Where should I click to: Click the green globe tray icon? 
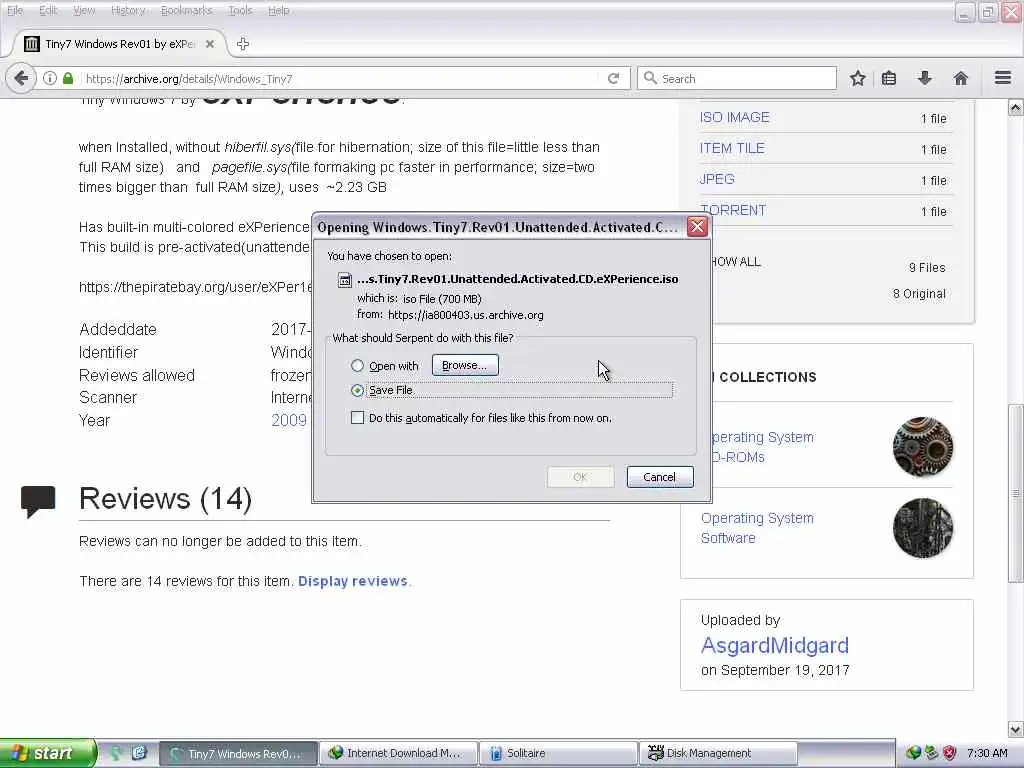(912, 753)
